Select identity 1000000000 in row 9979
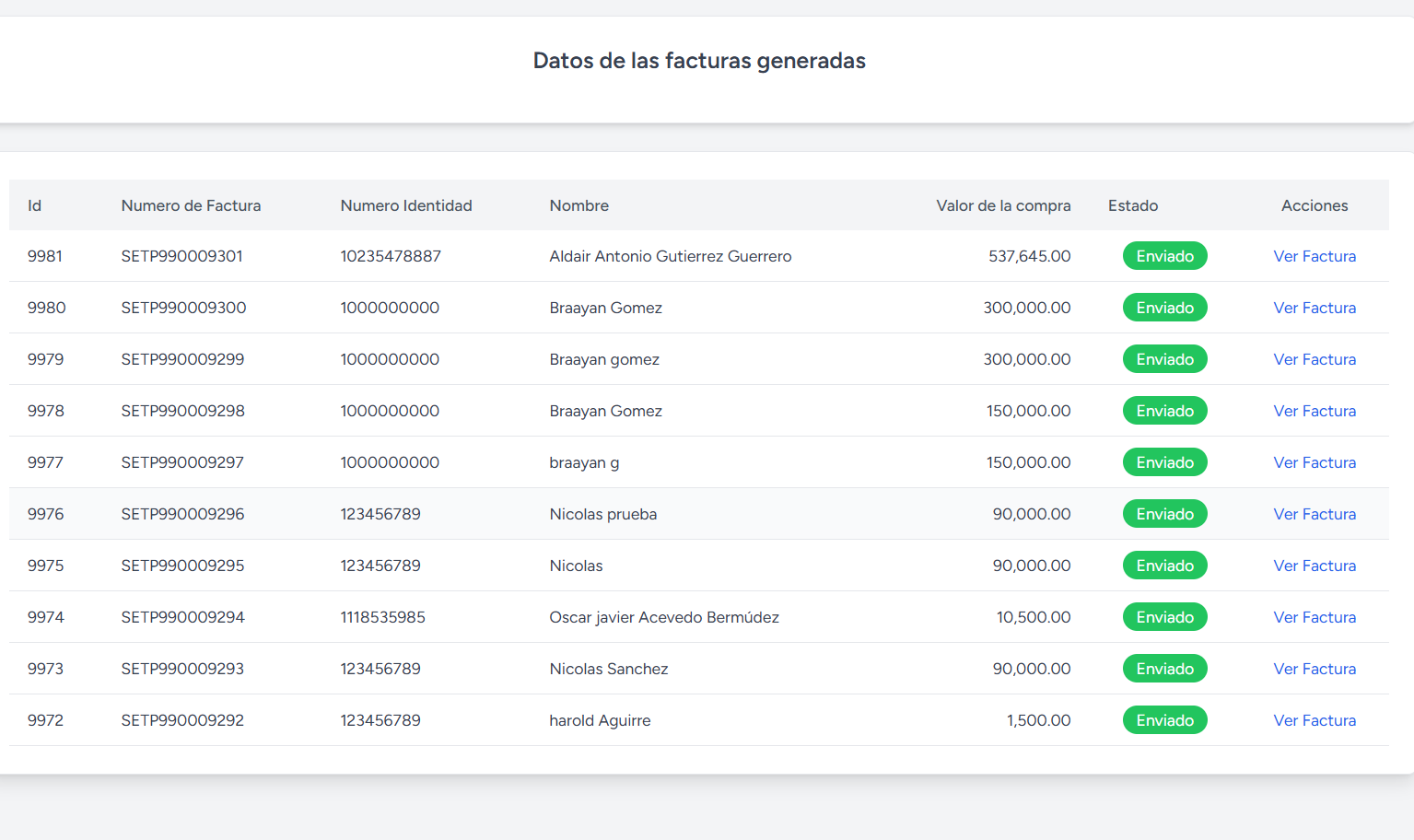The width and height of the screenshot is (1414, 840). [390, 359]
